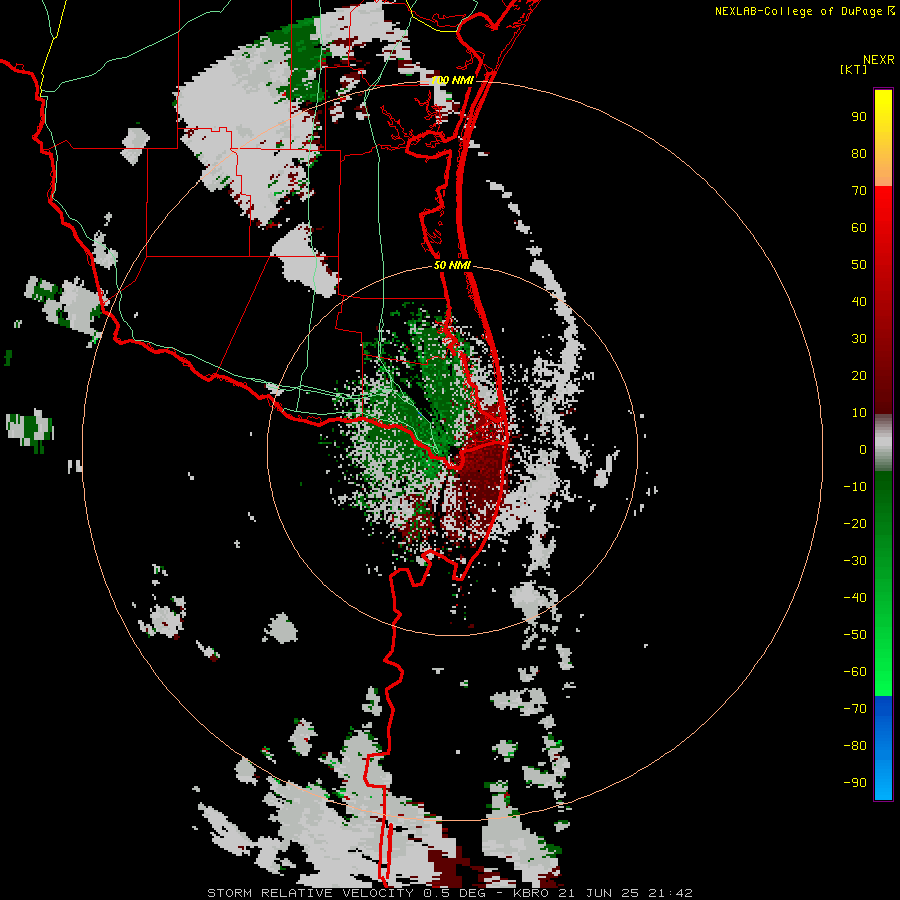Click the 70 value on velocity scale

pos(859,191)
